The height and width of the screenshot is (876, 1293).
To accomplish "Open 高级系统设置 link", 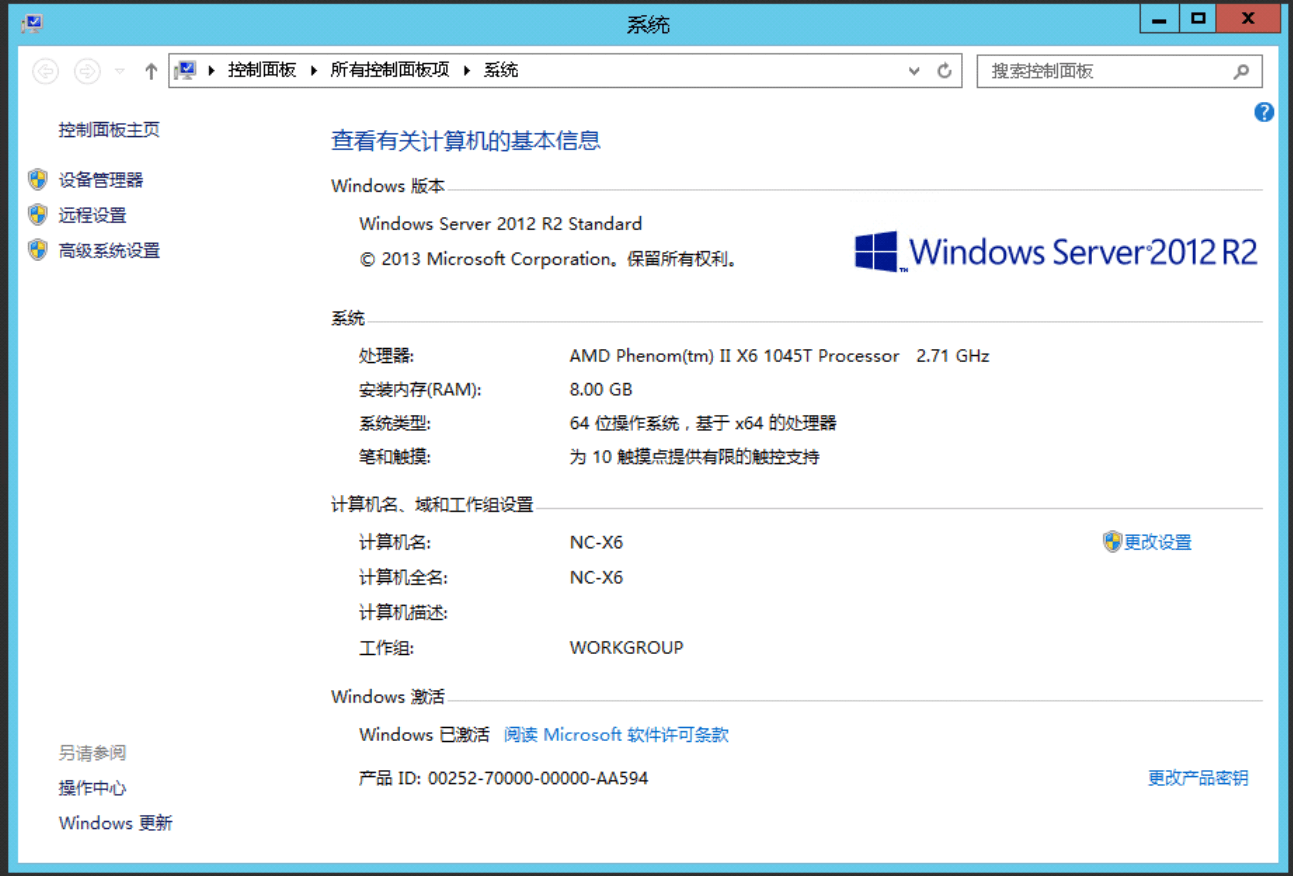I will click(109, 251).
